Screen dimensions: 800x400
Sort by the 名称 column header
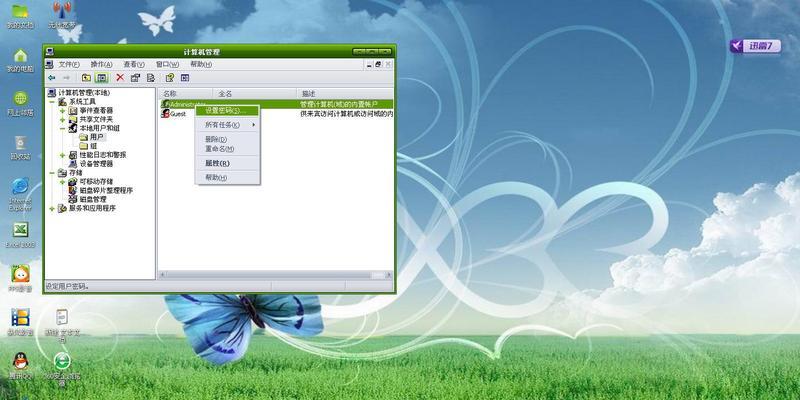pyautogui.click(x=186, y=94)
